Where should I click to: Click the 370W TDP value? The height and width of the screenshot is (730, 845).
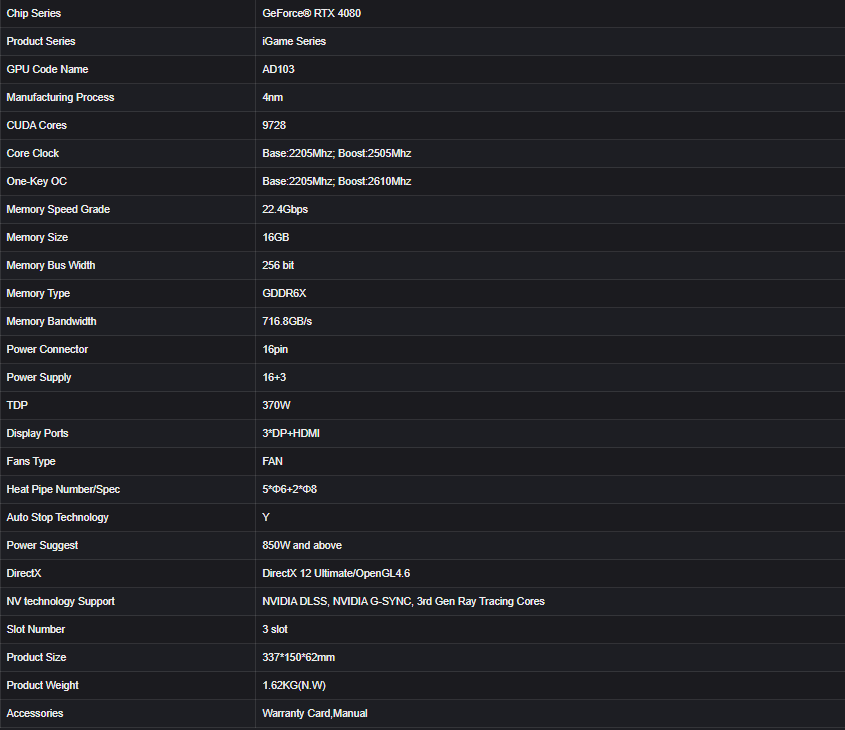click(276, 406)
